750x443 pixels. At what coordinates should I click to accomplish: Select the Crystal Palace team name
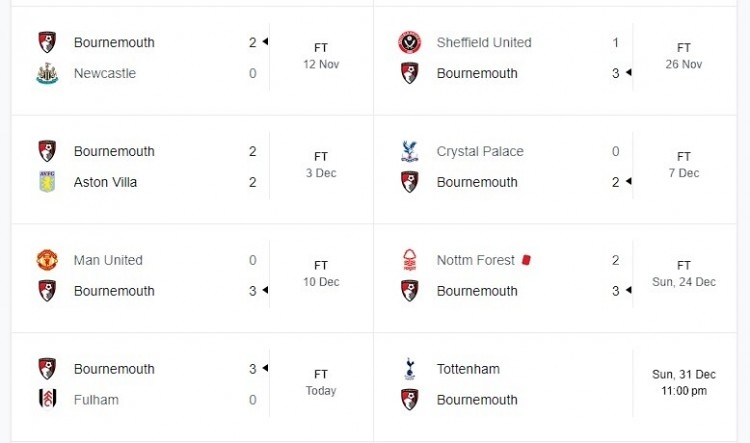(x=480, y=151)
